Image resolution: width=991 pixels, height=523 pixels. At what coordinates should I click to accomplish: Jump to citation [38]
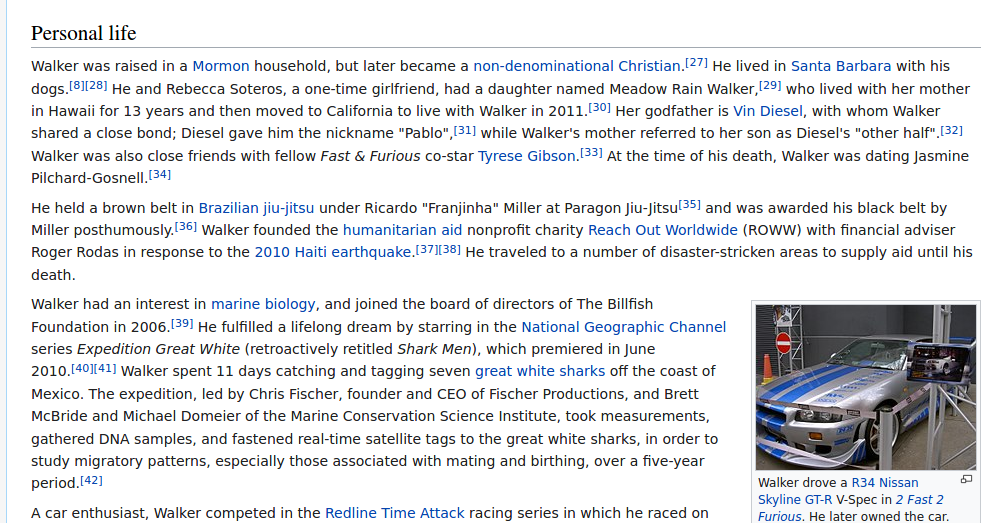[x=449, y=249]
